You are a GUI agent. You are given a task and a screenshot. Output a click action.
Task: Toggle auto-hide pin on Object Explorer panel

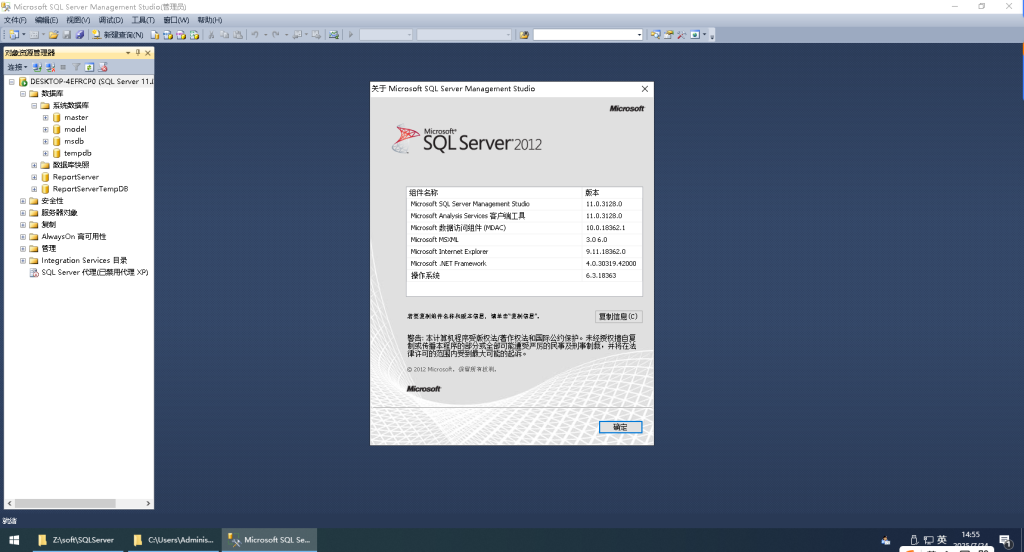138,52
